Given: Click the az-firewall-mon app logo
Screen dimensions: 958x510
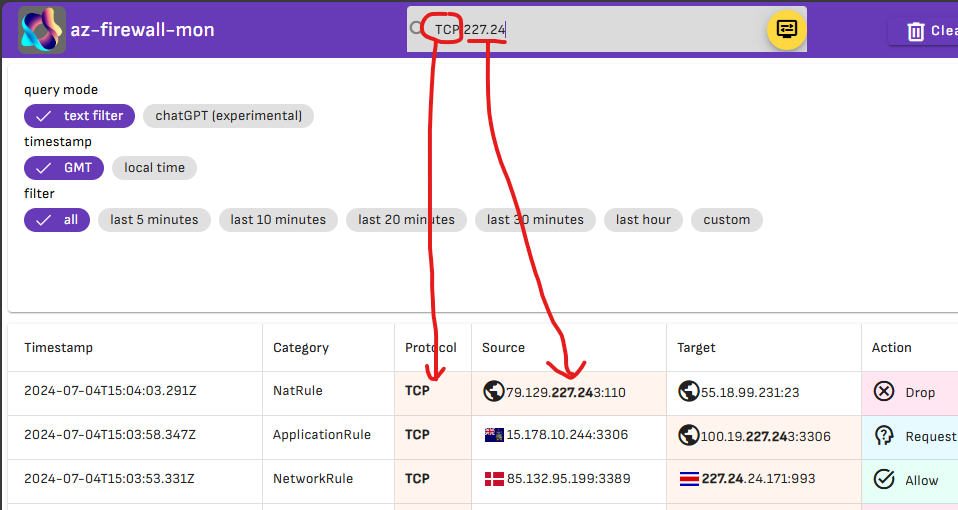Looking at the screenshot, I should [x=42, y=30].
